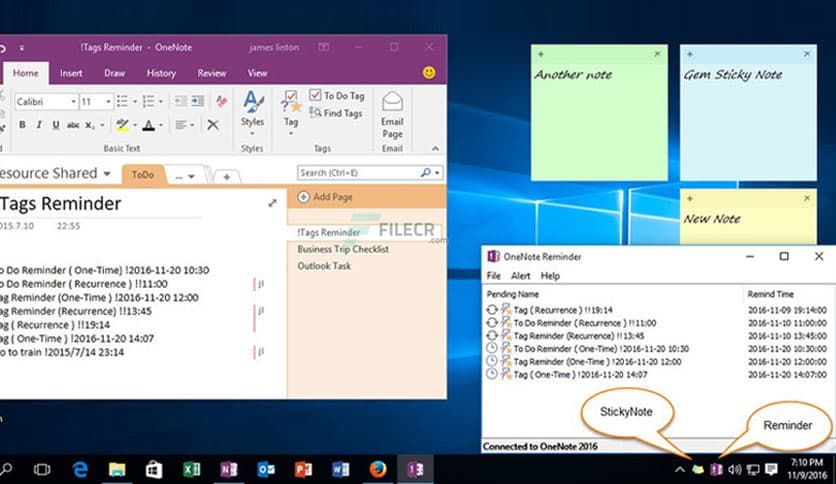Click the StickyNote tray icon
This screenshot has height=484, width=836.
point(697,470)
